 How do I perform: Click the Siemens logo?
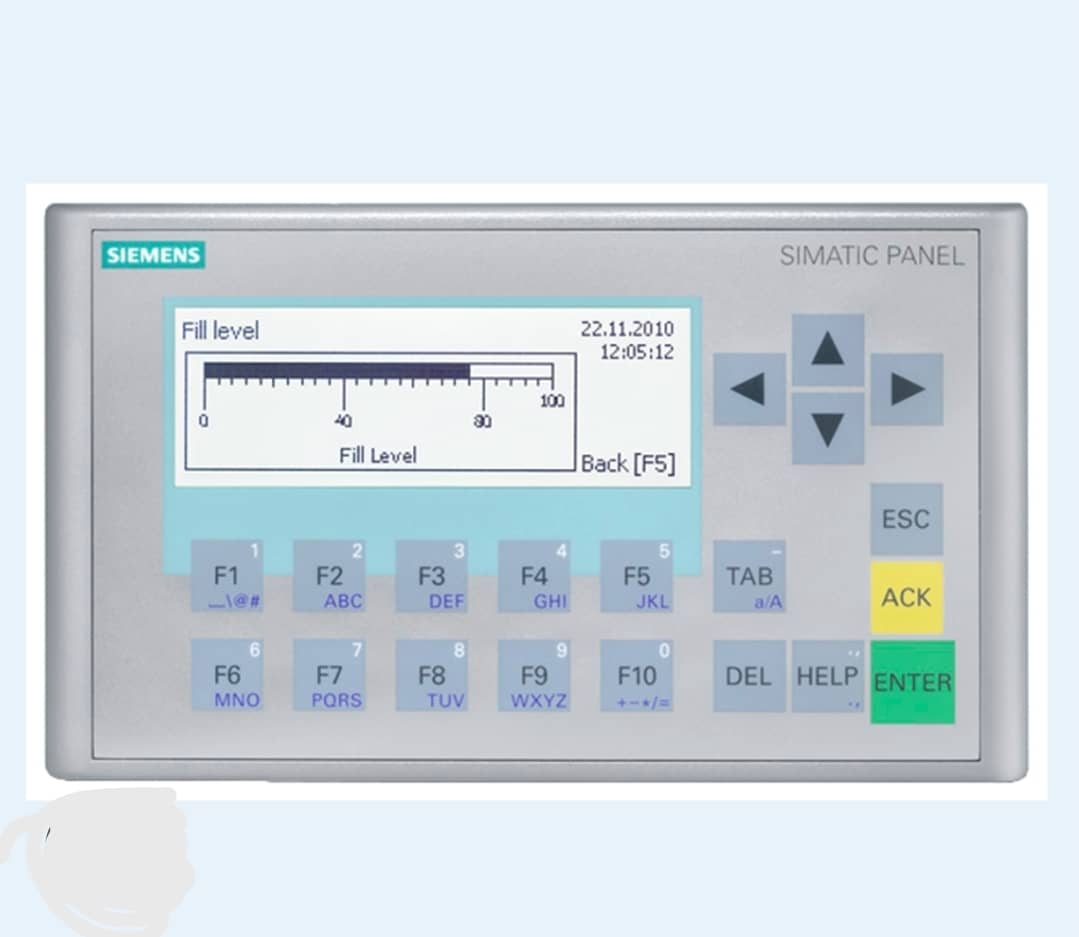(x=153, y=255)
